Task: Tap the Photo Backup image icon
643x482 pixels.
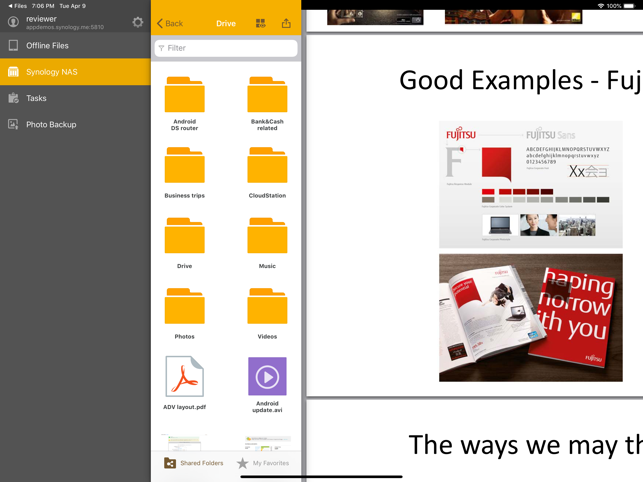Action: coord(13,124)
